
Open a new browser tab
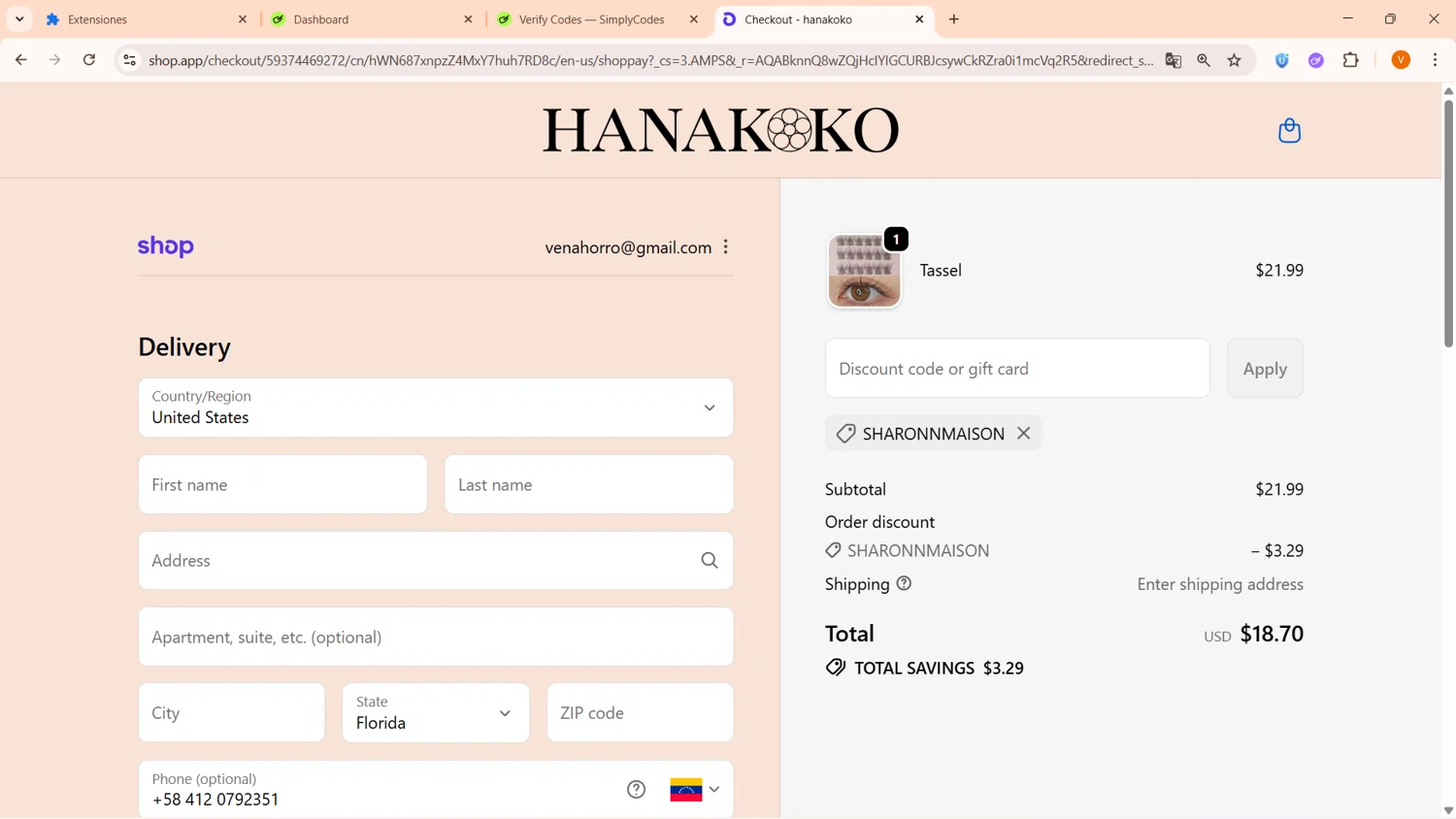[x=954, y=19]
